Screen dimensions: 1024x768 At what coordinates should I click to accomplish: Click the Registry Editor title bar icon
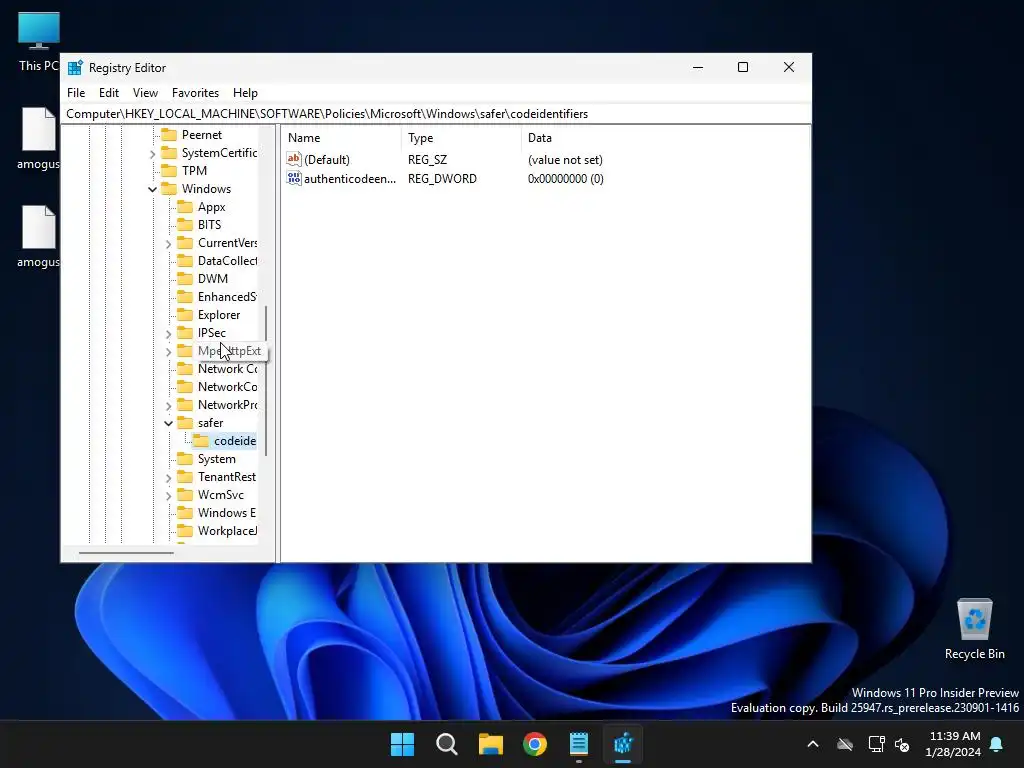[x=76, y=68]
